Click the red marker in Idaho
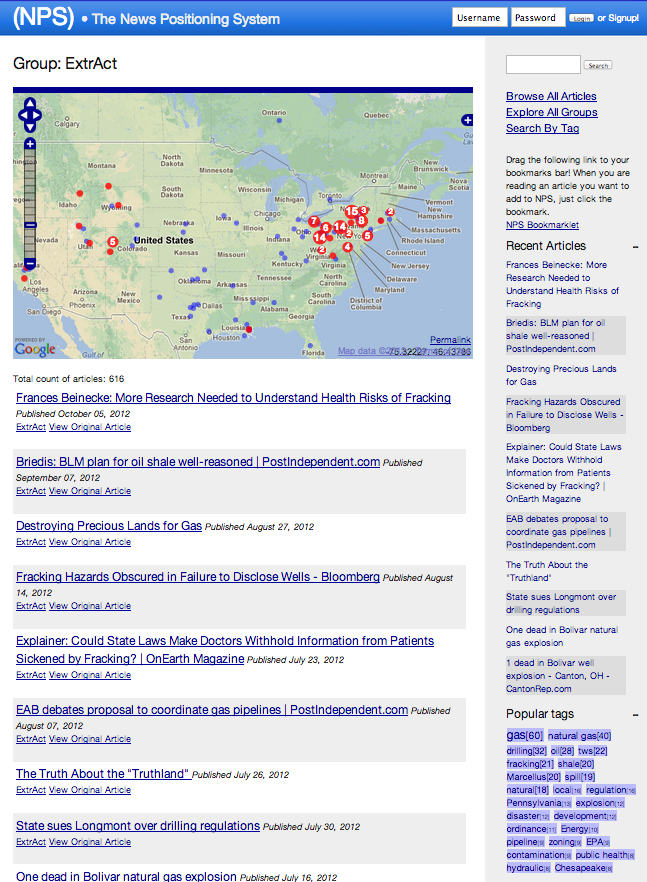 (80, 193)
